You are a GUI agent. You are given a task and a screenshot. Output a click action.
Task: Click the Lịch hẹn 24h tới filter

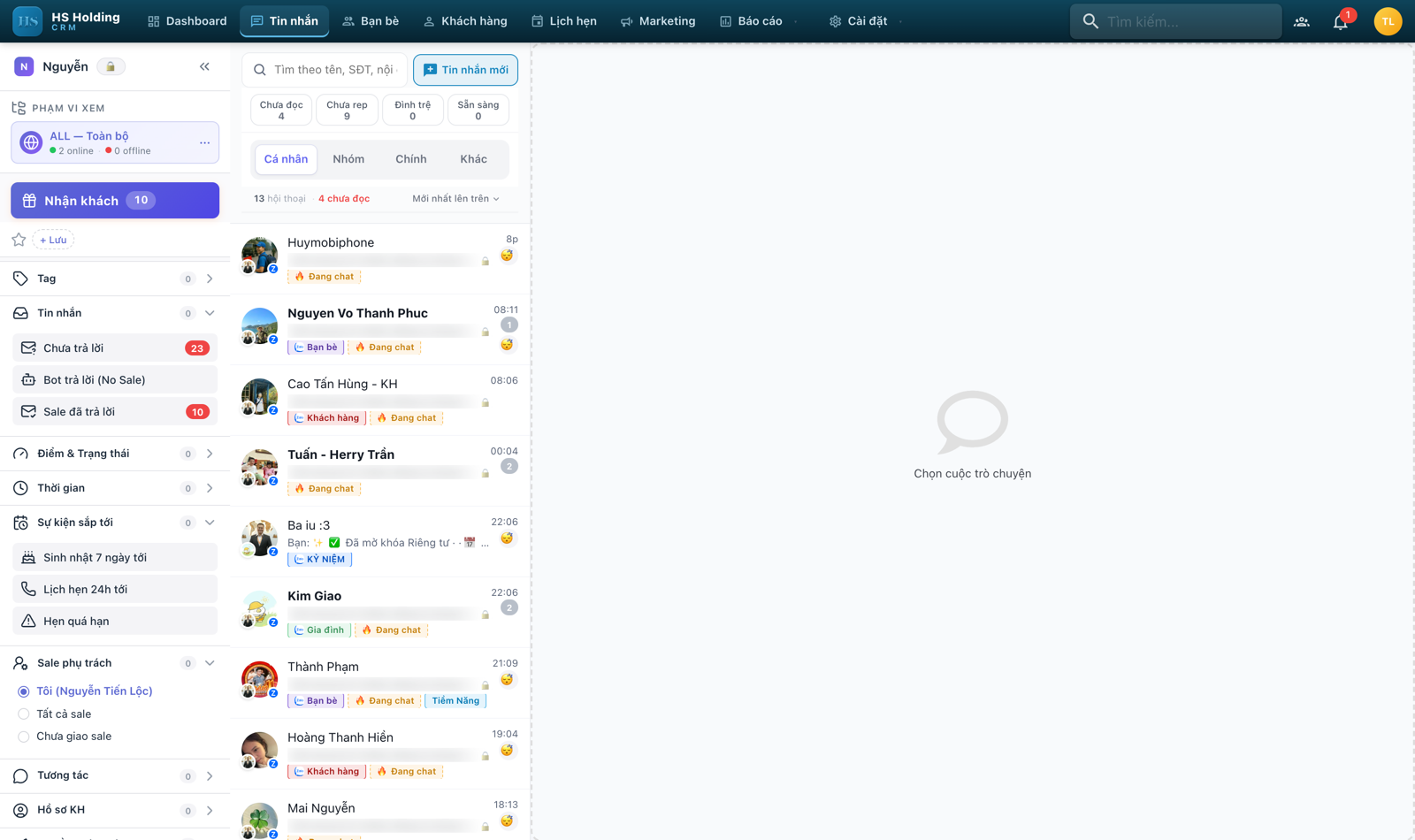pos(115,589)
